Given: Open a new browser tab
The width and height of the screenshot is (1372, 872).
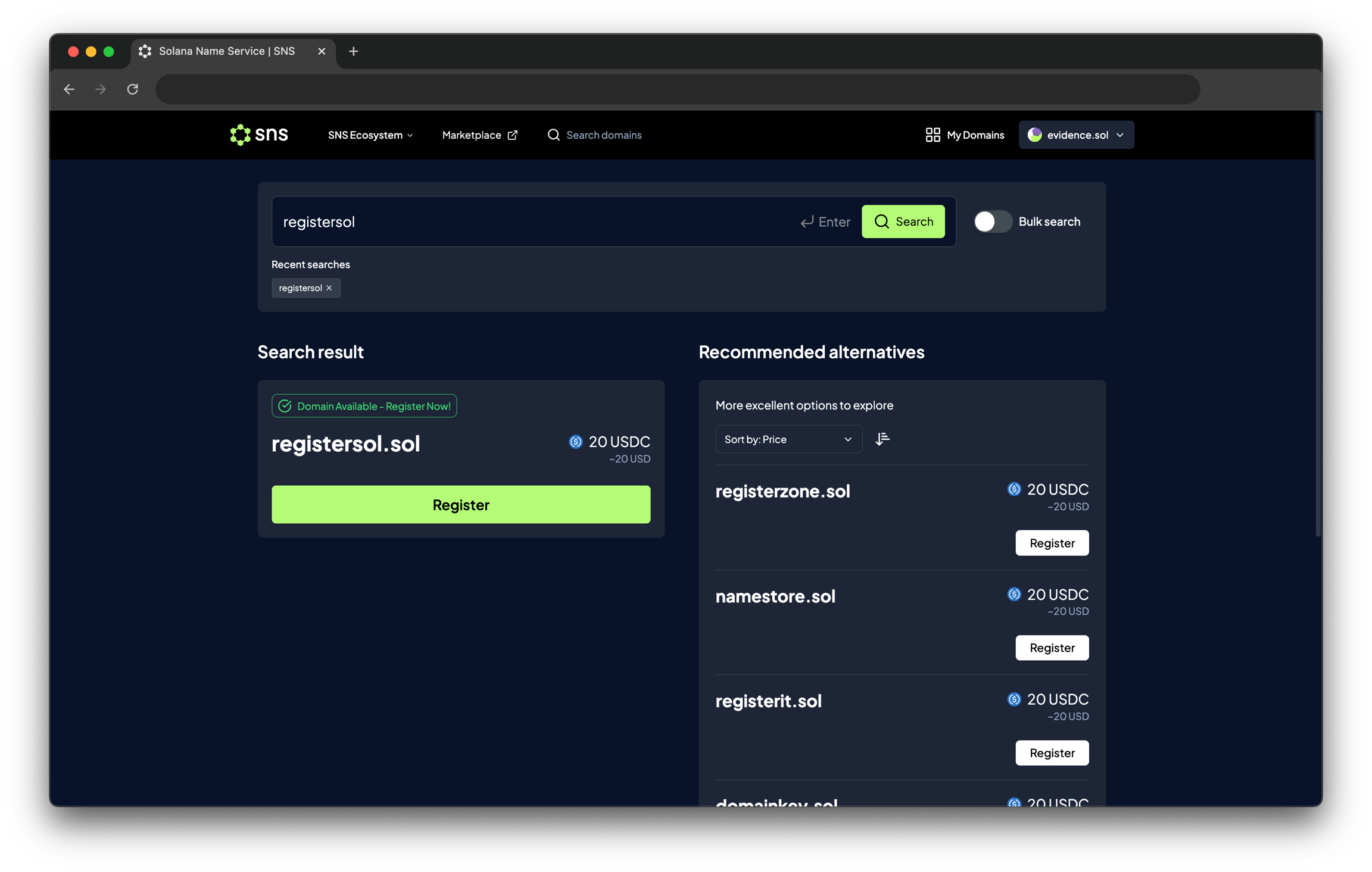Looking at the screenshot, I should click(x=354, y=51).
